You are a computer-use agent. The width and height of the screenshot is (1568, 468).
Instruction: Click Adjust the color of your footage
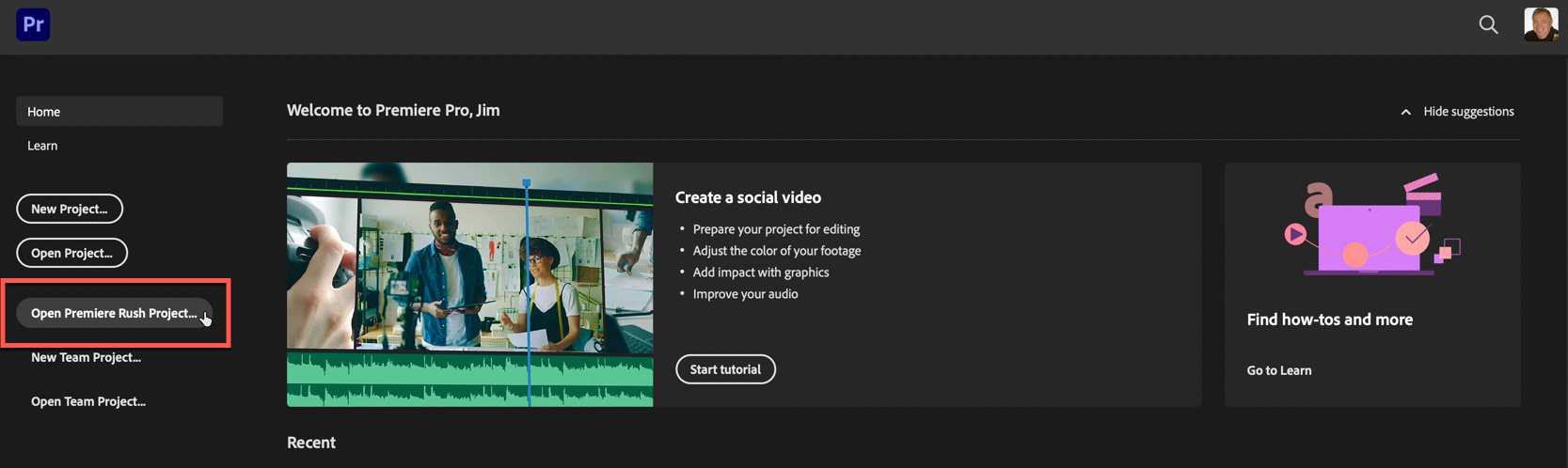coord(777,251)
